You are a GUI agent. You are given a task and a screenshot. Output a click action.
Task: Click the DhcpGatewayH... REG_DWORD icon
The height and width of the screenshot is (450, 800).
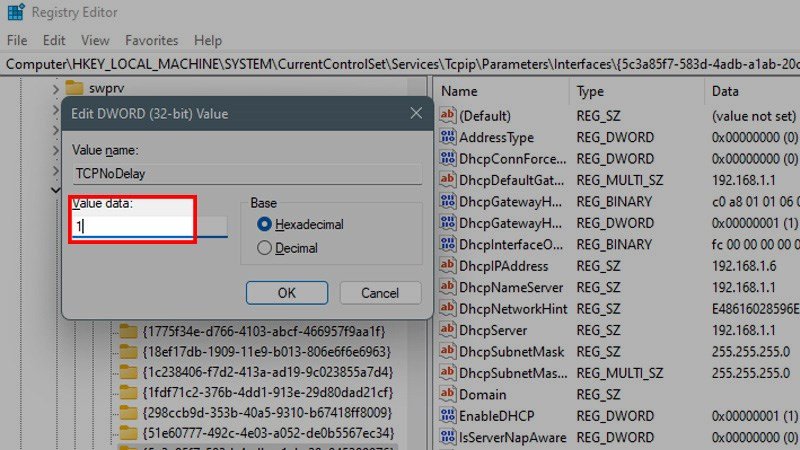tap(447, 222)
